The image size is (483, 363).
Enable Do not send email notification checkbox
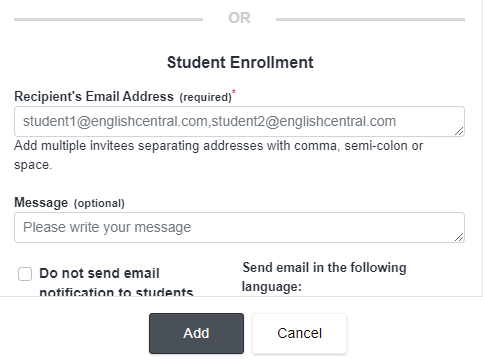25,274
